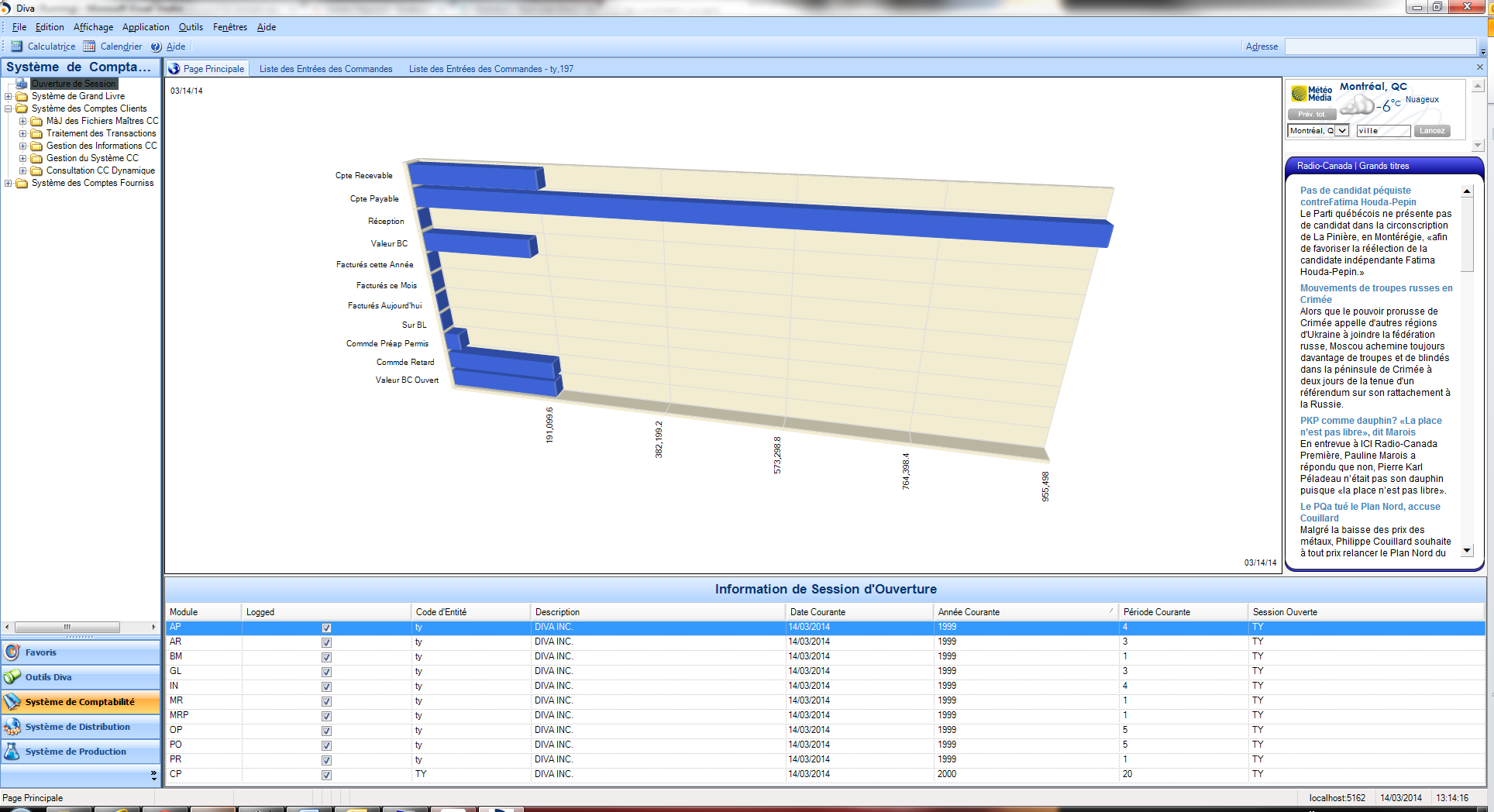Toggle Logged checkbox for CP row
Screen dimensions: 1494x812
(x=326, y=775)
